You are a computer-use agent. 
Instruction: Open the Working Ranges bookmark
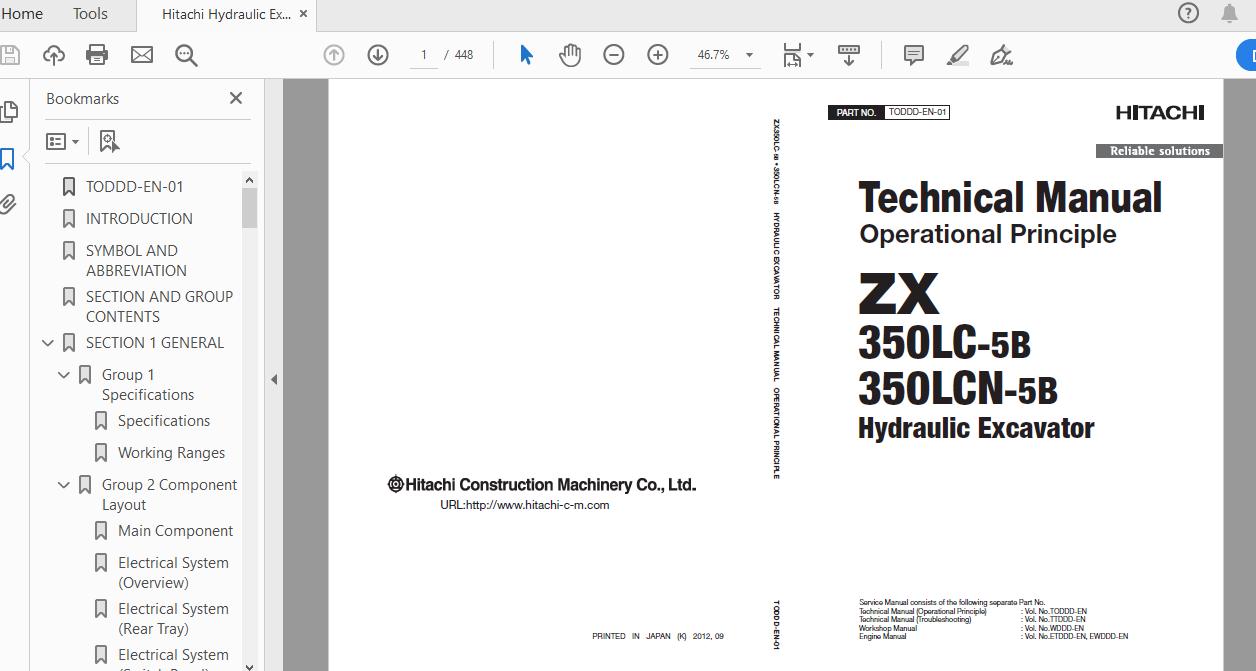click(171, 453)
